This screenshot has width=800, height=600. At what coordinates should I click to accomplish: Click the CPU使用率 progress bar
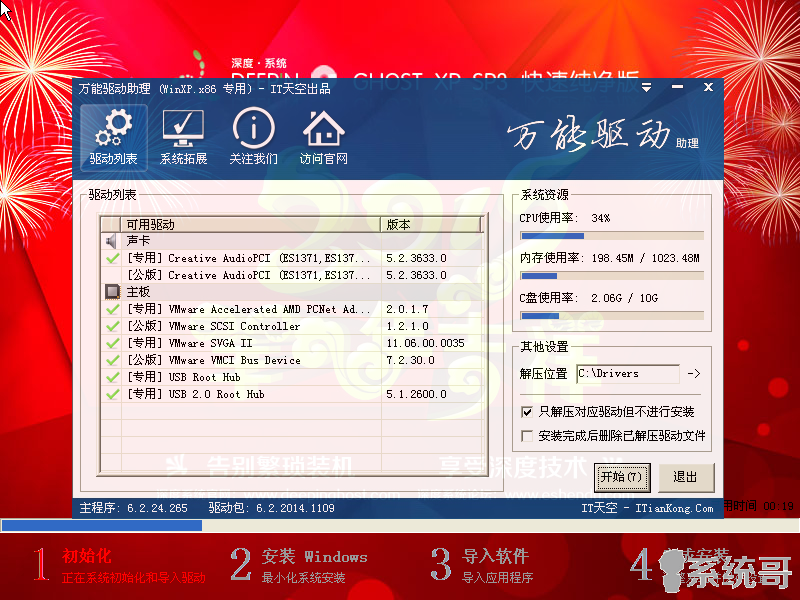click(612, 236)
